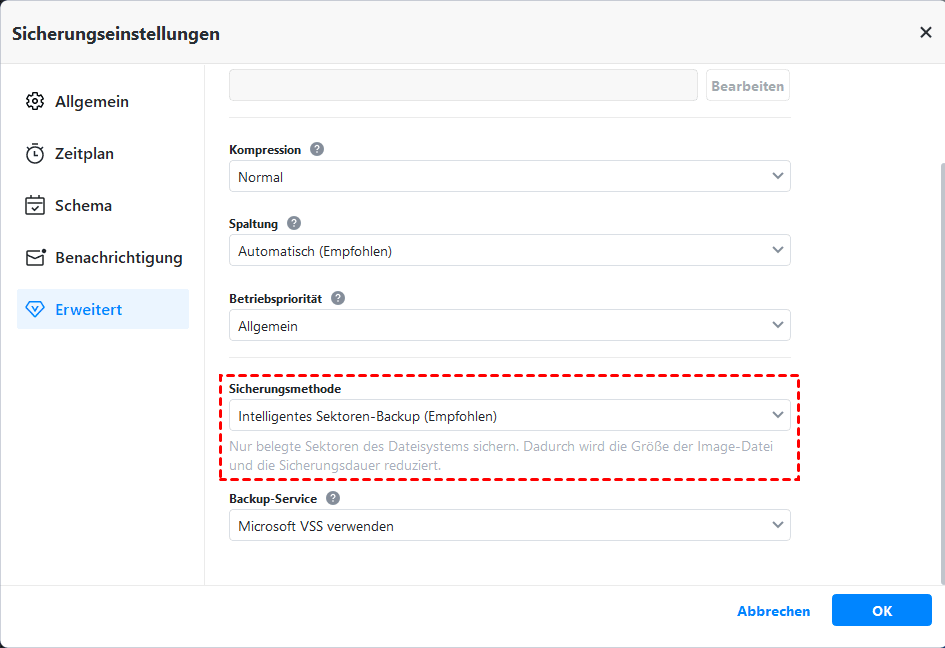
Task: Click the Zeitplan clock icon
Action: coord(35,154)
